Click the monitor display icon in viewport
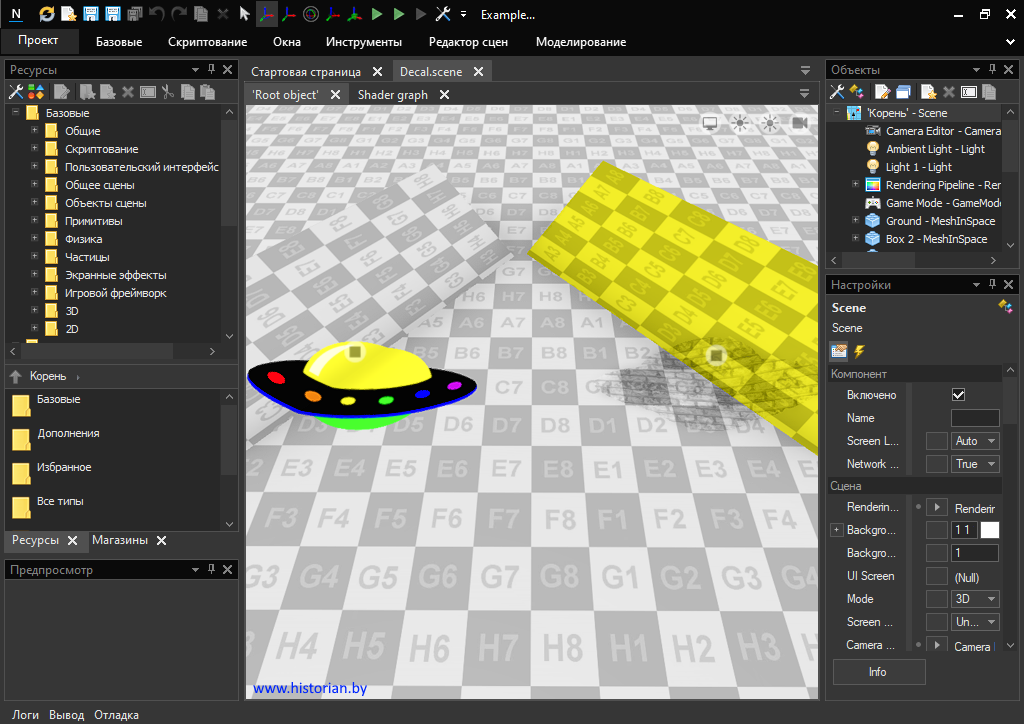Image resolution: width=1024 pixels, height=724 pixels. click(710, 122)
